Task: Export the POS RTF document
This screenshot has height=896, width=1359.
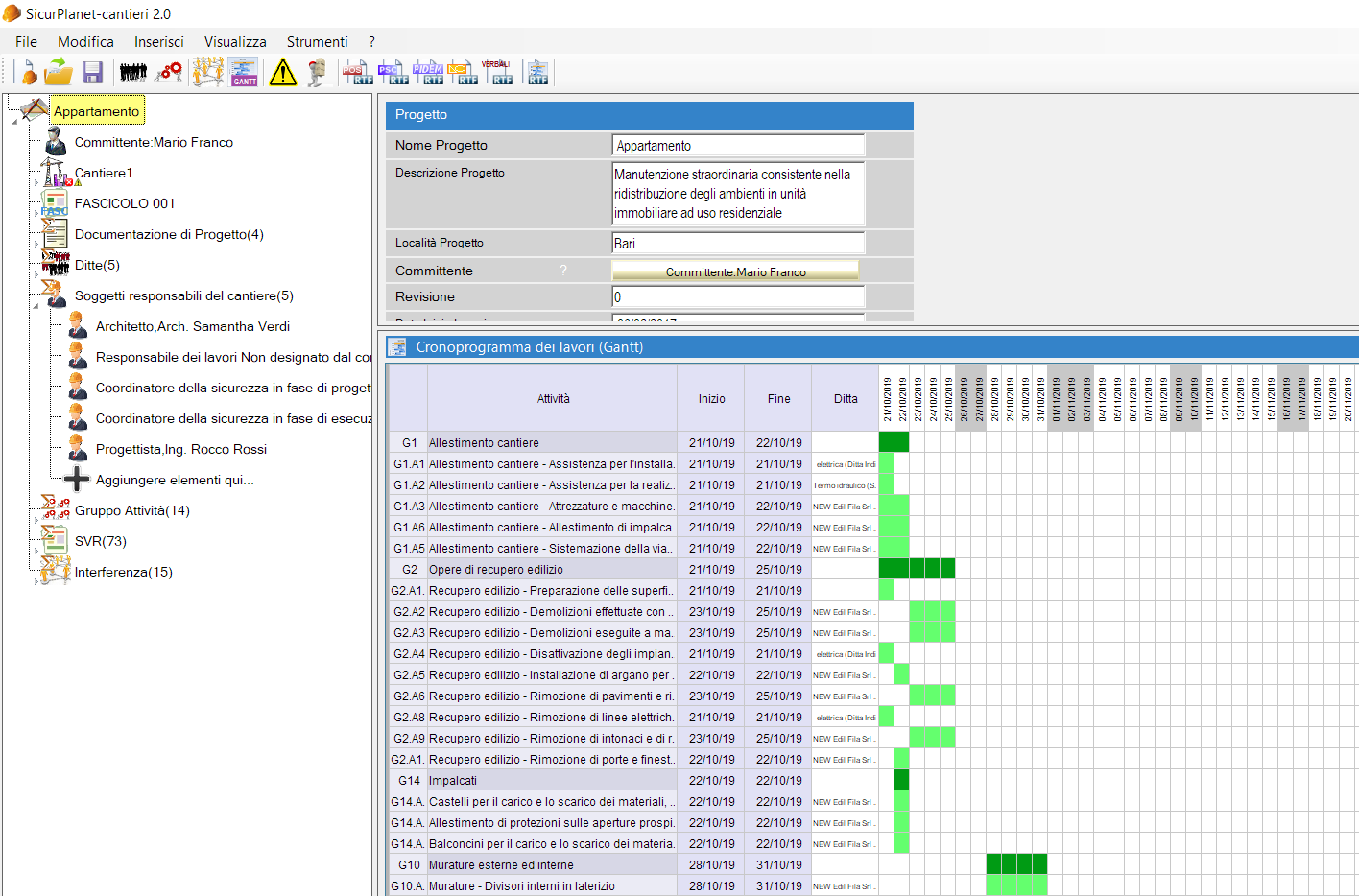Action: tap(358, 72)
